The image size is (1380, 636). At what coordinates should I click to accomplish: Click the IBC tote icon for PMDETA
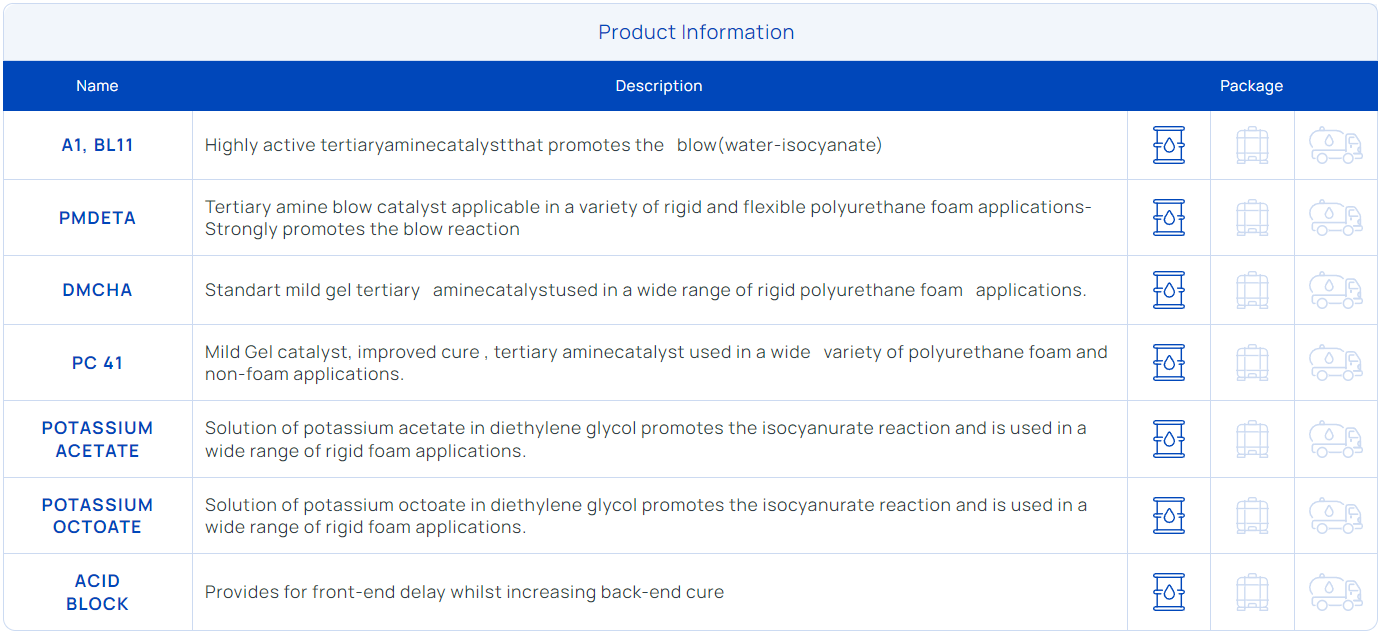click(x=1252, y=217)
